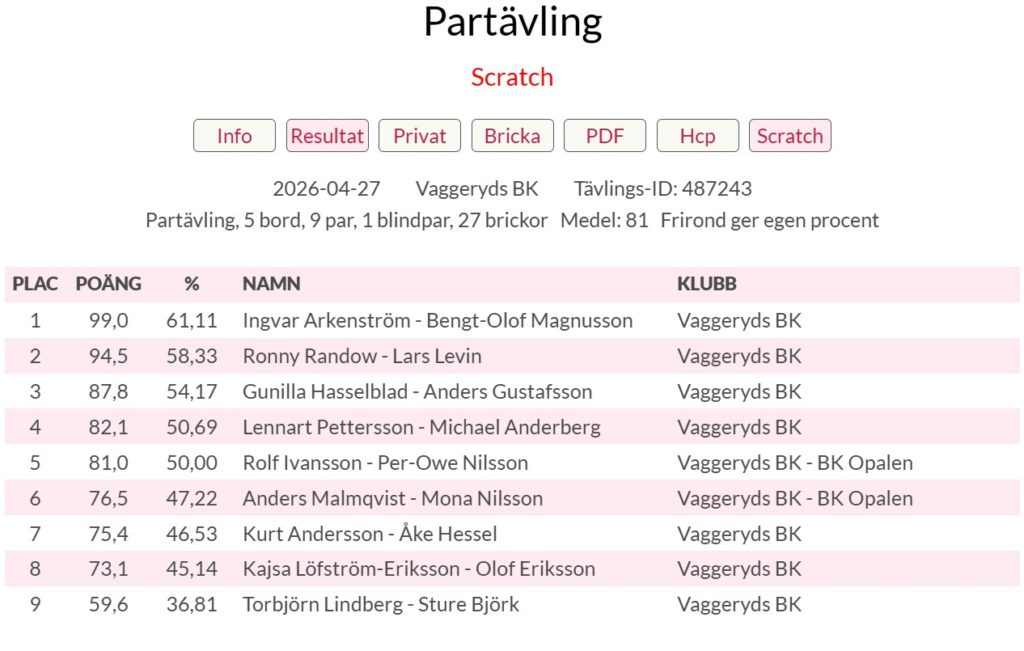
Task: Click the POÄNG column header
Action: (108, 284)
